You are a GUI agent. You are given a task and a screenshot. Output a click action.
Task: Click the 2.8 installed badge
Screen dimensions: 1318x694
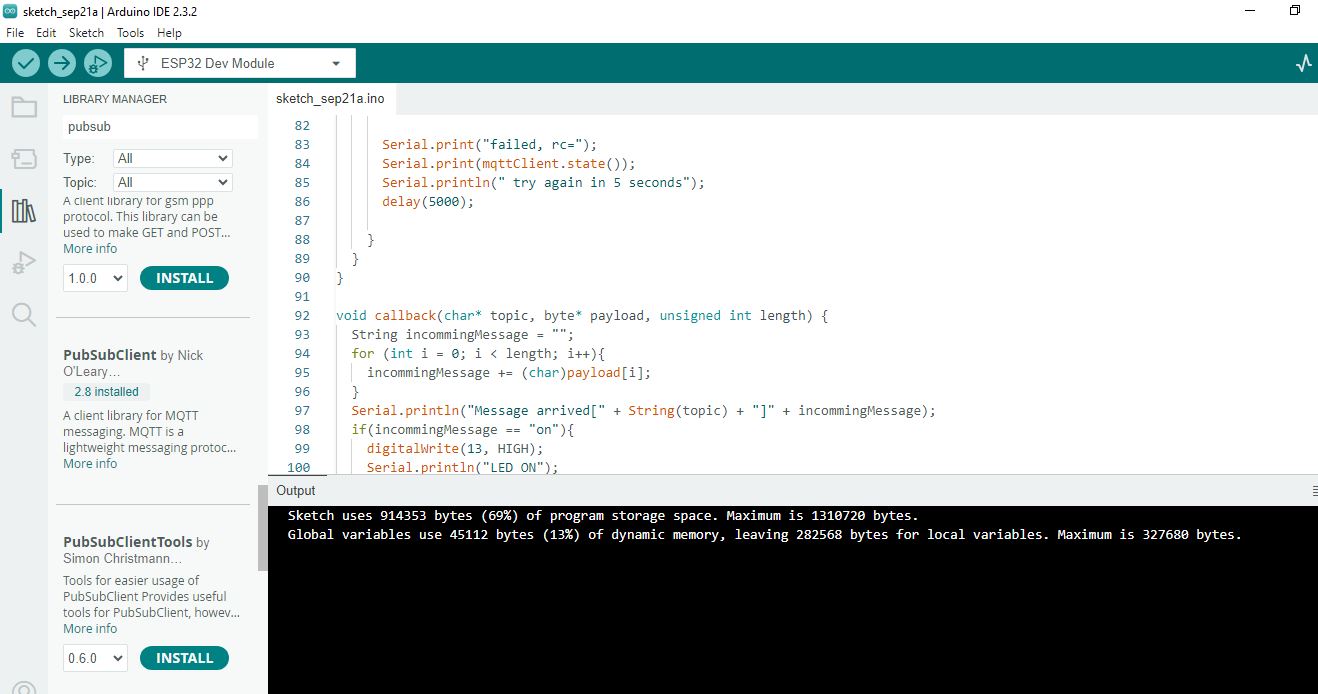[x=107, y=392]
